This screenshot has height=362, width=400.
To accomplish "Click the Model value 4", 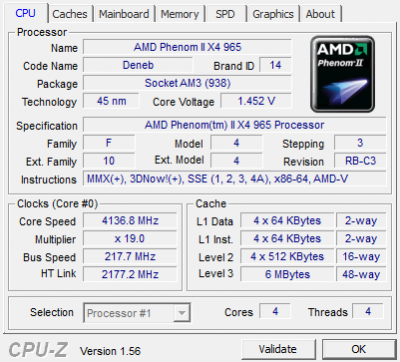I will click(x=236, y=143).
